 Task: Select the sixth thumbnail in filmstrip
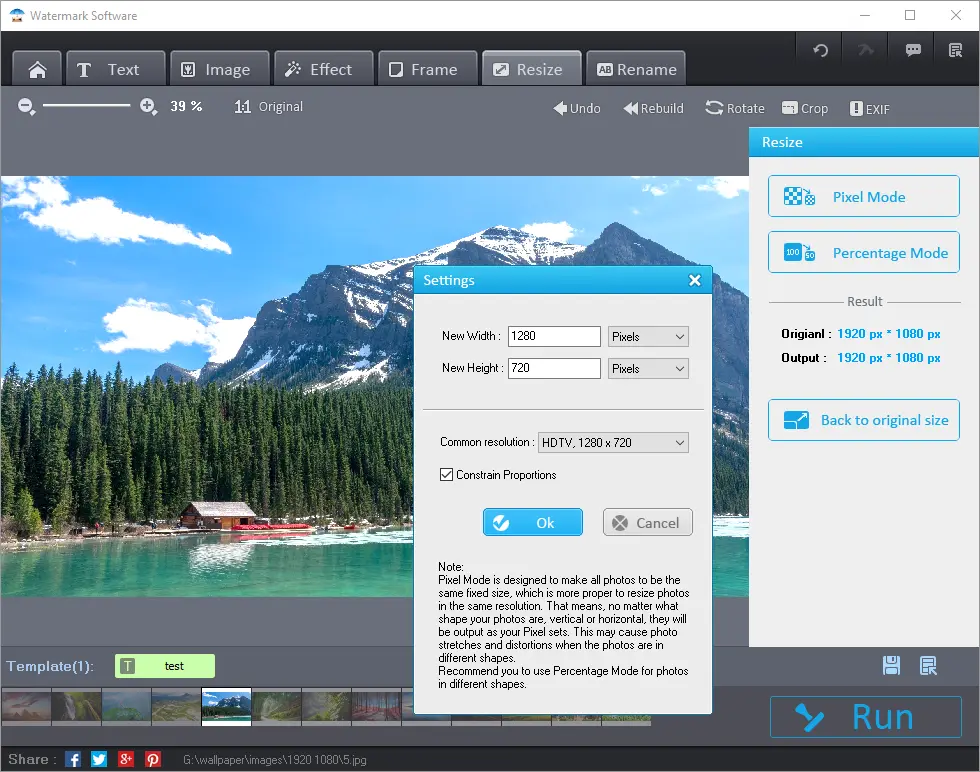[276, 706]
